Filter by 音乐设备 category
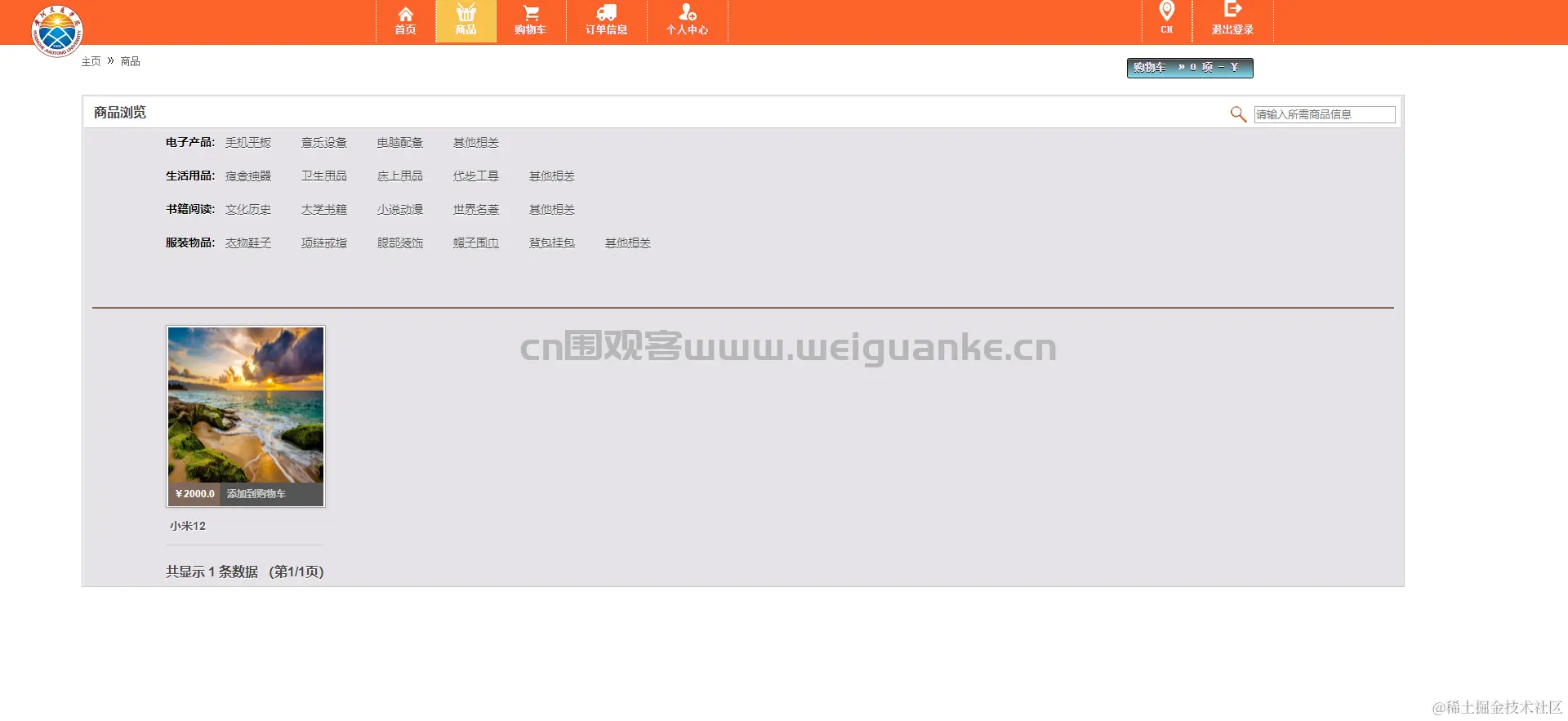This screenshot has height=721, width=1568. coord(324,143)
